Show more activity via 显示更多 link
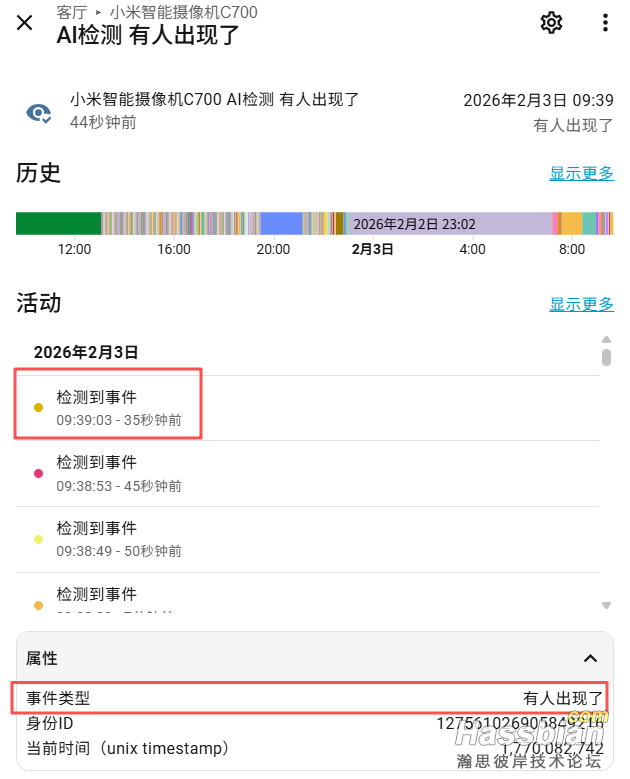The image size is (630, 779). (x=581, y=304)
